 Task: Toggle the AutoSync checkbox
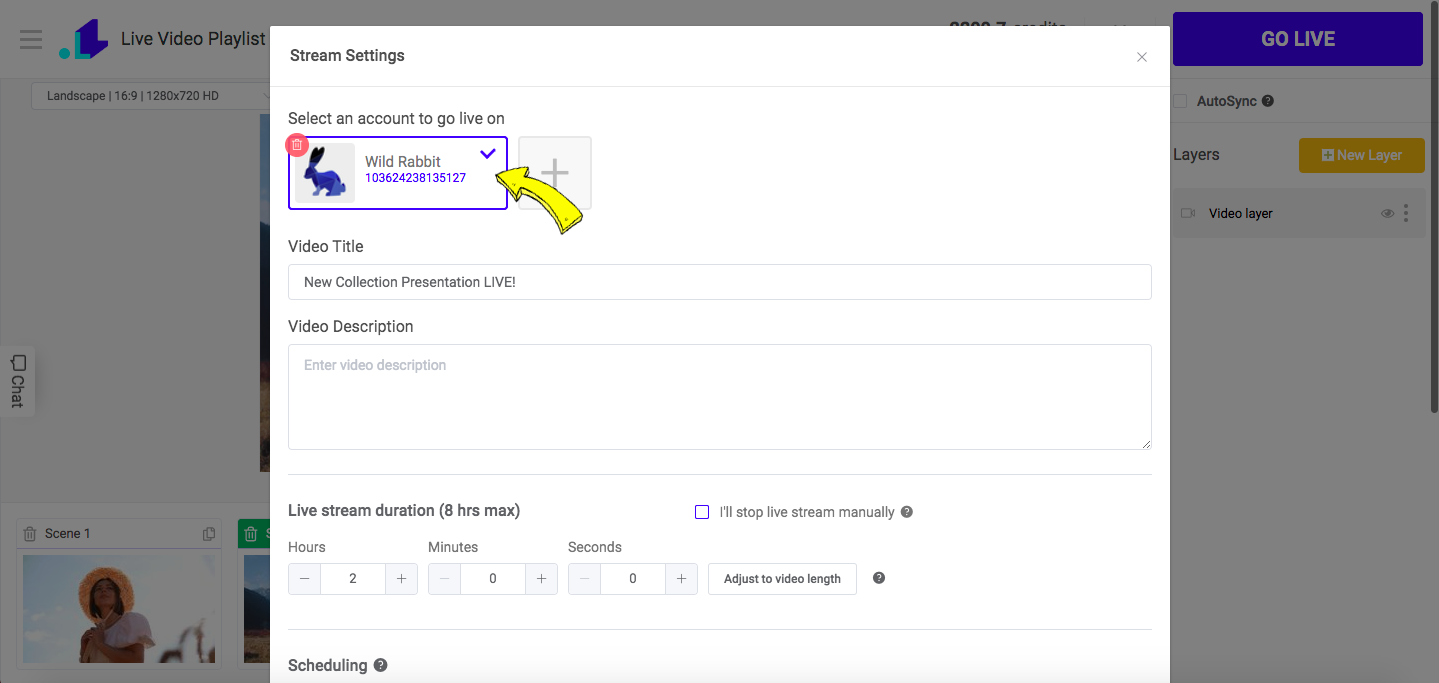(x=1180, y=101)
